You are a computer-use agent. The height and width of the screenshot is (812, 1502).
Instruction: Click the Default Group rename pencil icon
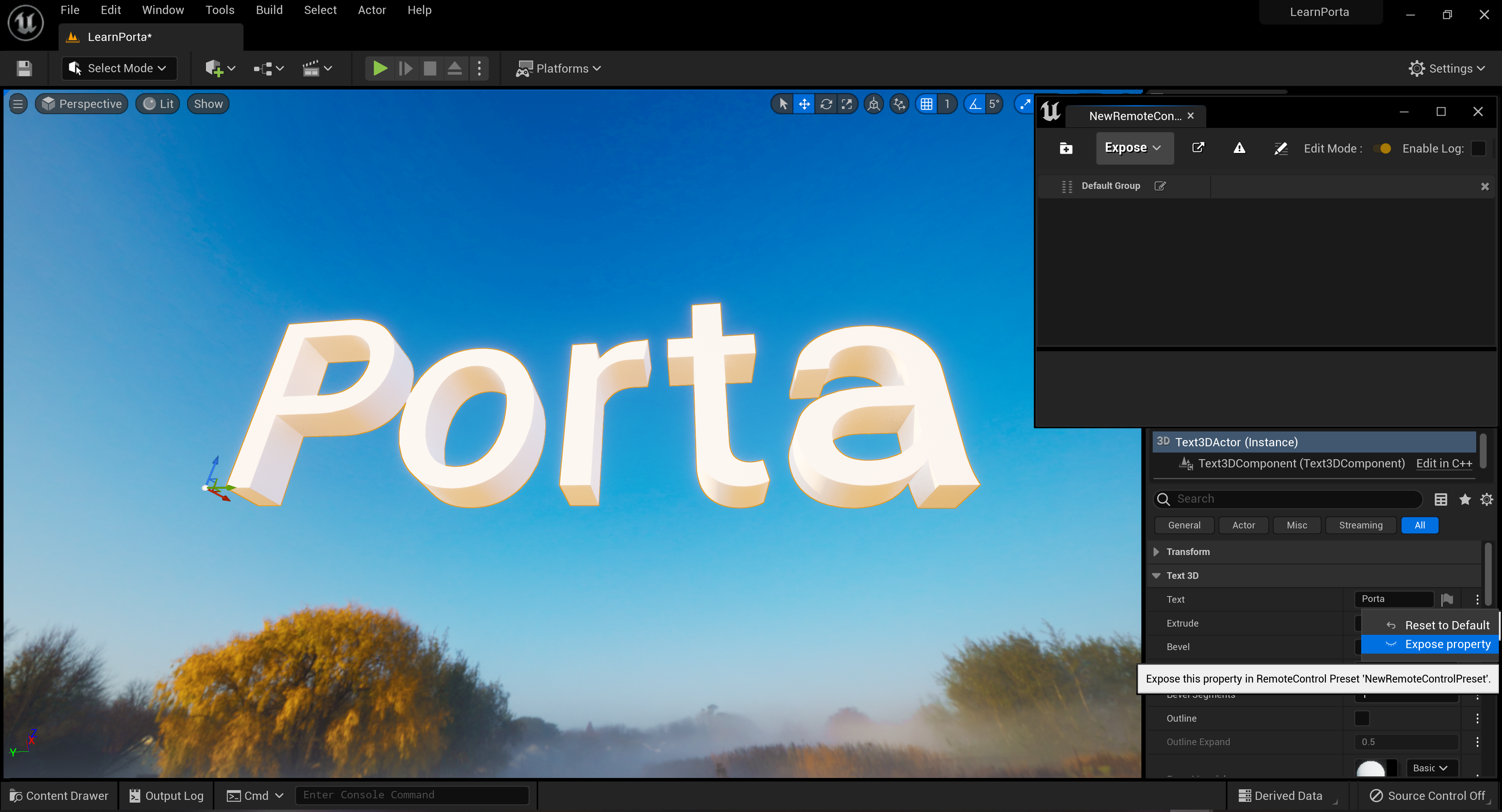pos(1160,186)
